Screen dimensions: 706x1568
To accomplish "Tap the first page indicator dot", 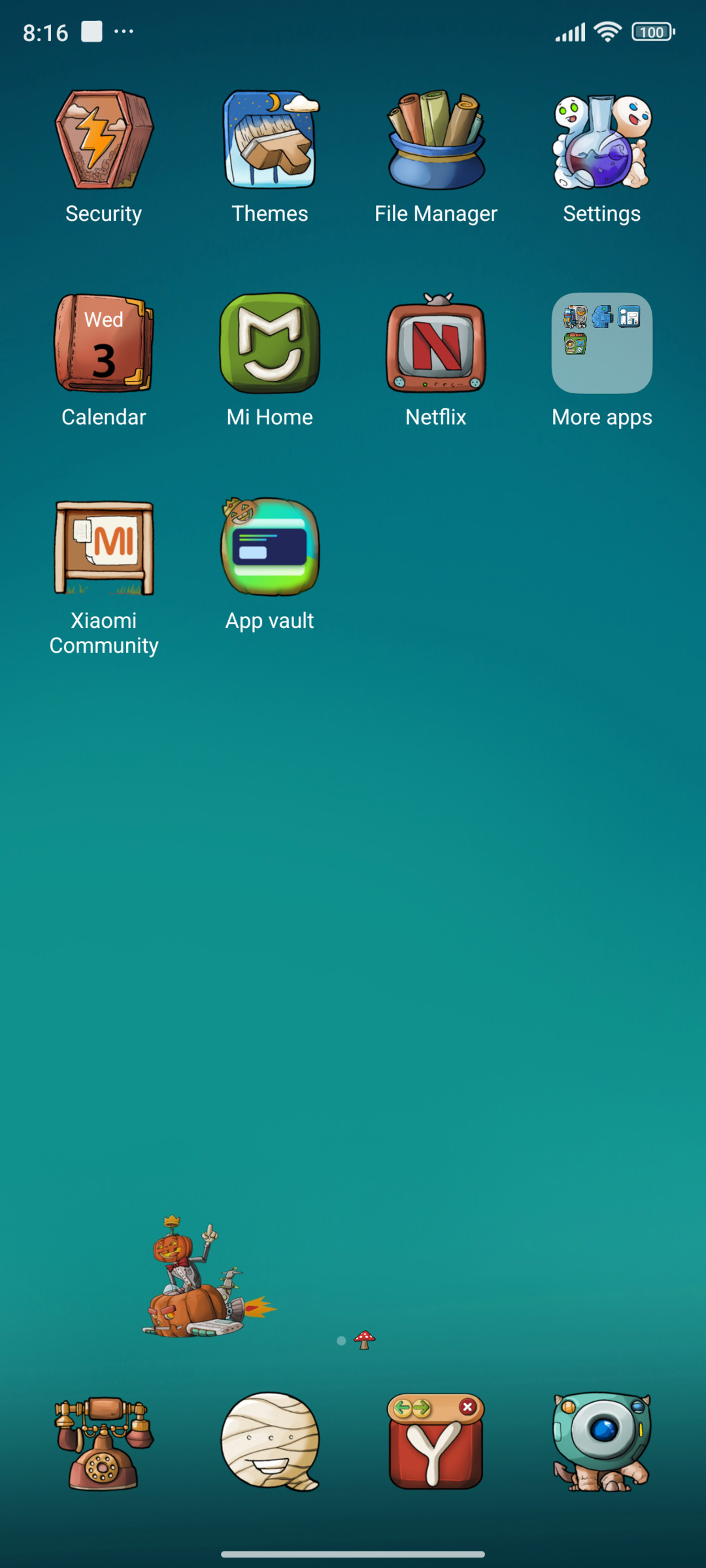I will pyautogui.click(x=341, y=1341).
